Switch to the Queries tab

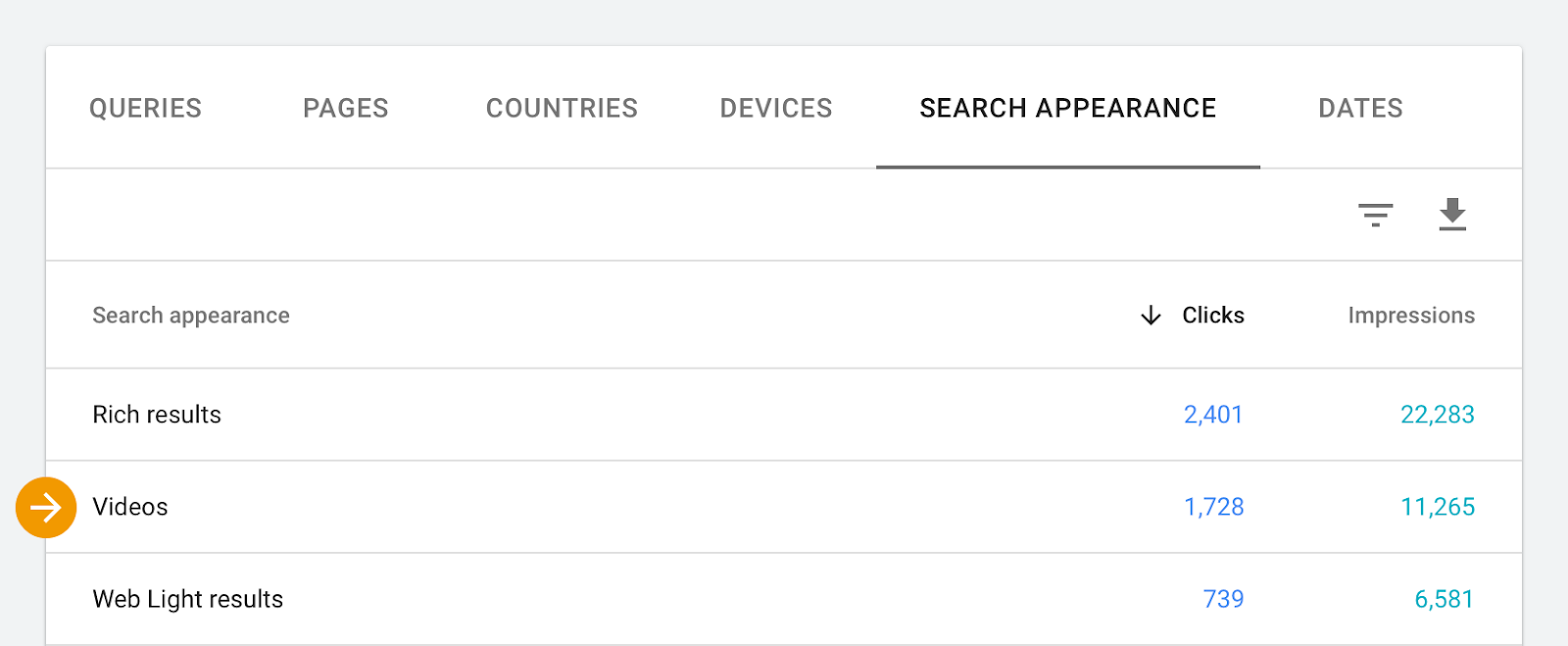pos(146,108)
